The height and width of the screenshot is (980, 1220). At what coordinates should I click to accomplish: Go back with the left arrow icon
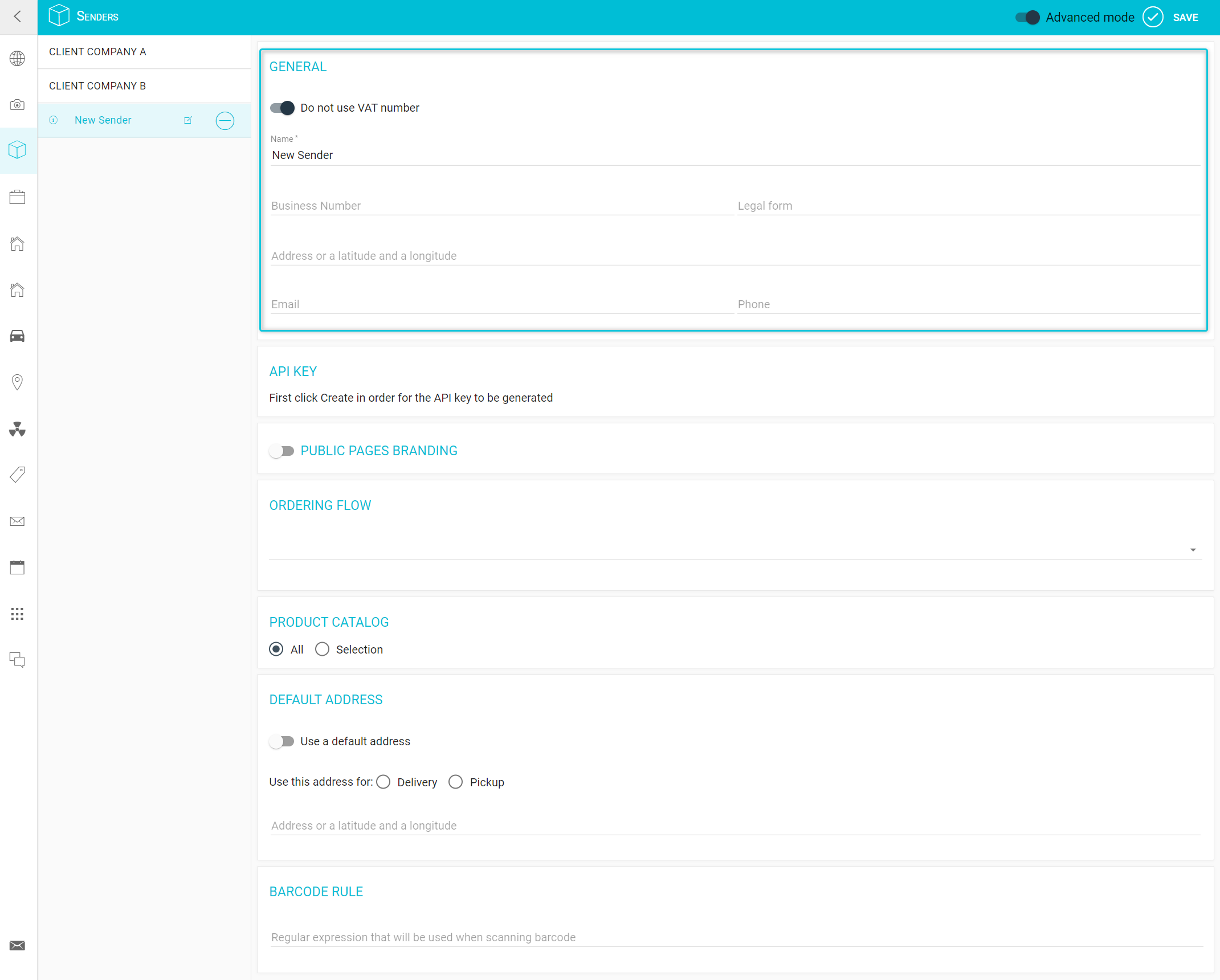(x=18, y=17)
